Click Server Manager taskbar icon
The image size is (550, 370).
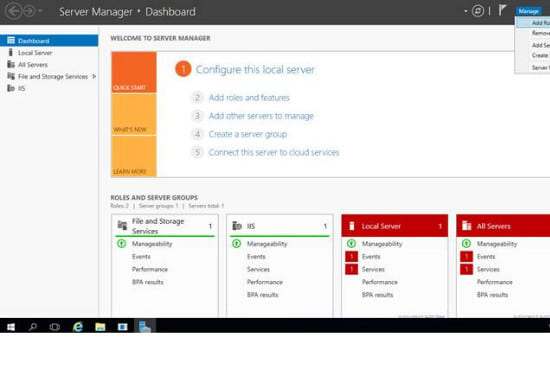tap(145, 326)
